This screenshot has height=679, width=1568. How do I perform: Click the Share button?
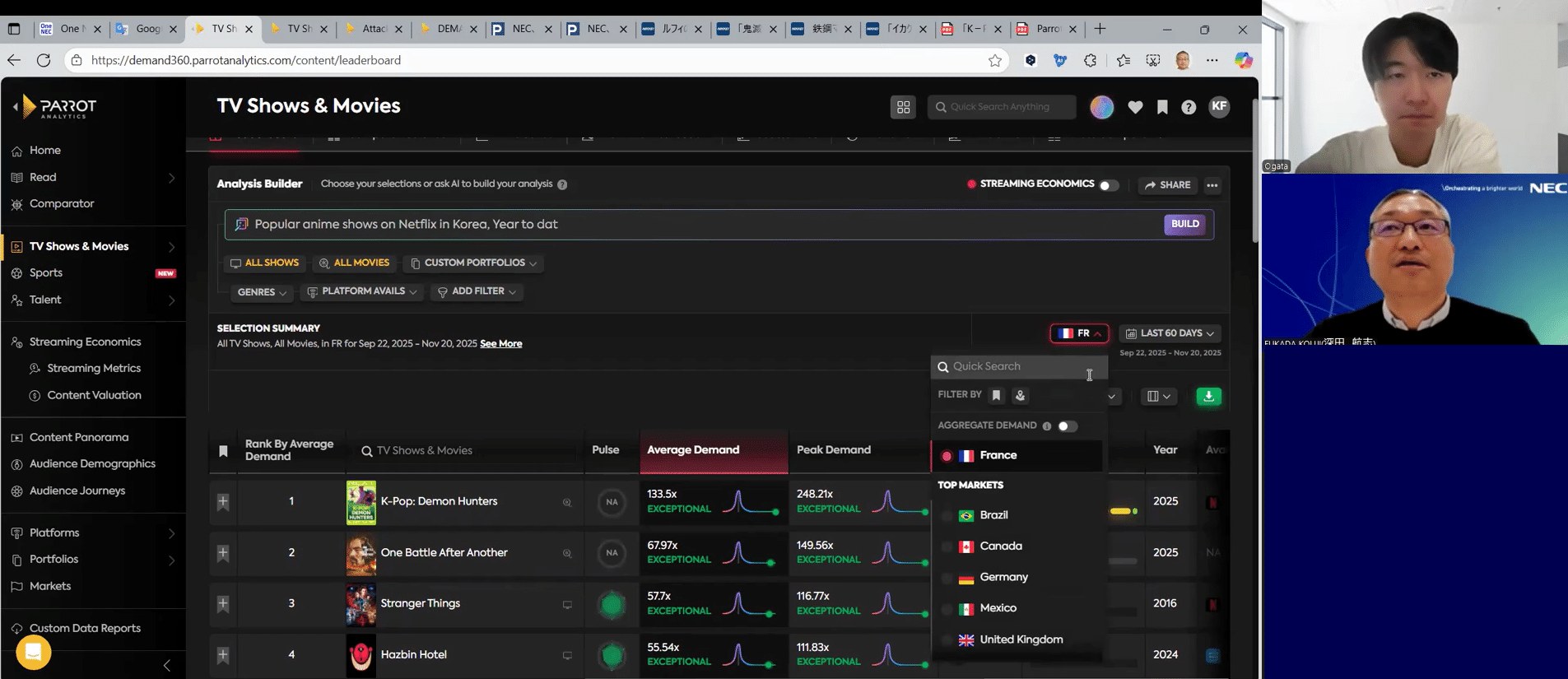[x=1167, y=185]
